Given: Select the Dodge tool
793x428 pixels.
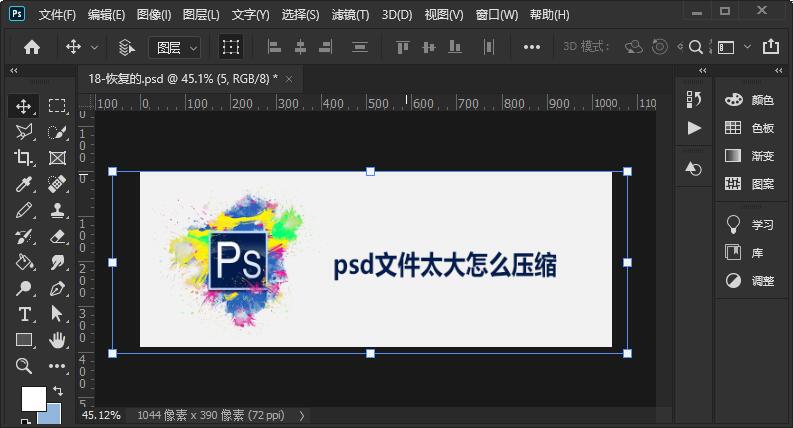Looking at the screenshot, I should click(x=23, y=288).
